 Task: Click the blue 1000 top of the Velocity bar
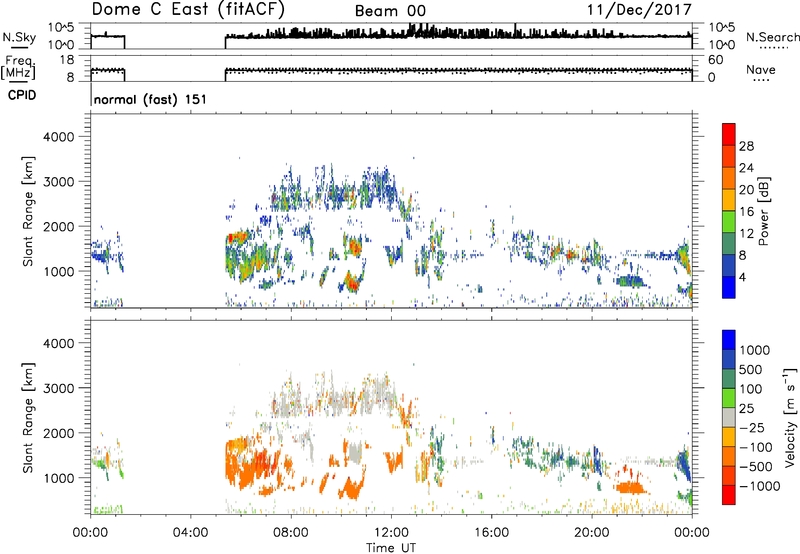coord(729,340)
